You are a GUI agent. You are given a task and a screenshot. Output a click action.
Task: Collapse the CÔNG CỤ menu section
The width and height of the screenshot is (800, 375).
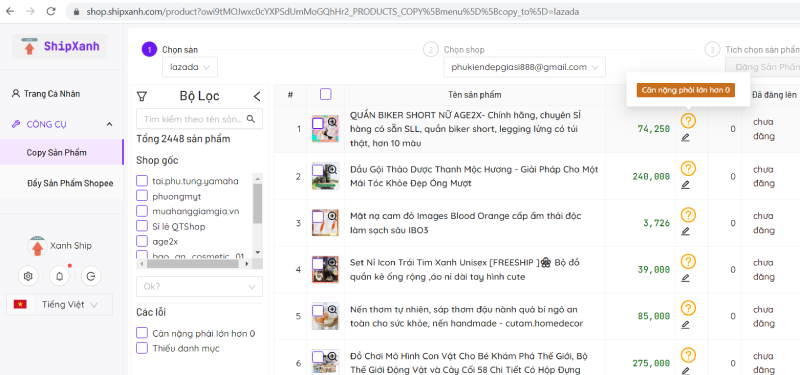(61, 124)
